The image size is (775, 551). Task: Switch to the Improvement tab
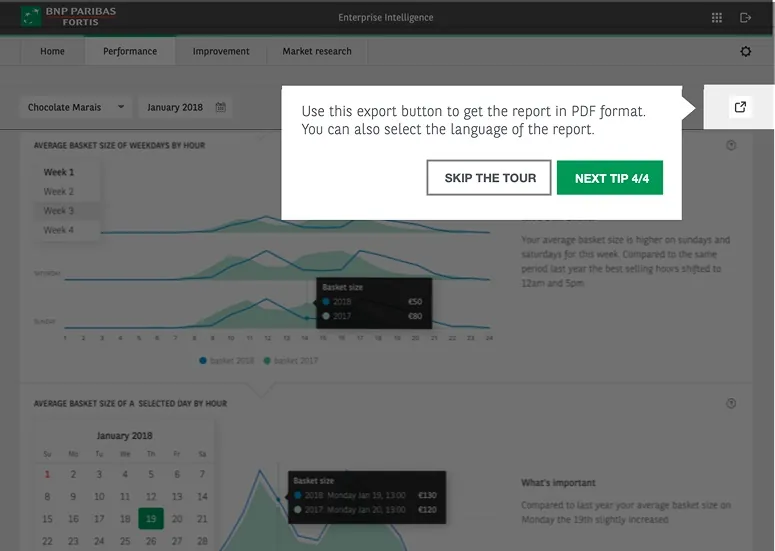[221, 51]
